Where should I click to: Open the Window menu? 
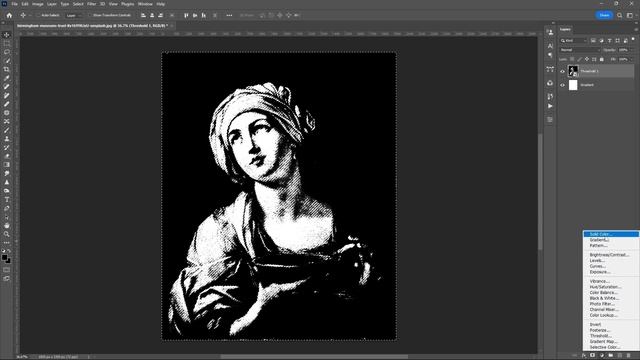tap(145, 4)
